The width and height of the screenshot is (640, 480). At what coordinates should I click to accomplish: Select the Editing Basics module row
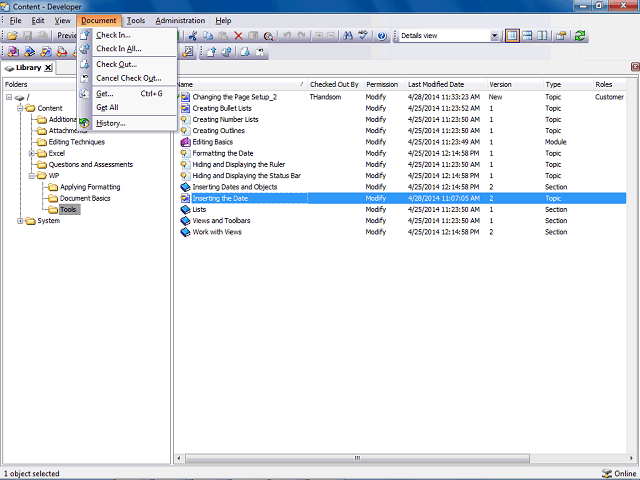402,142
